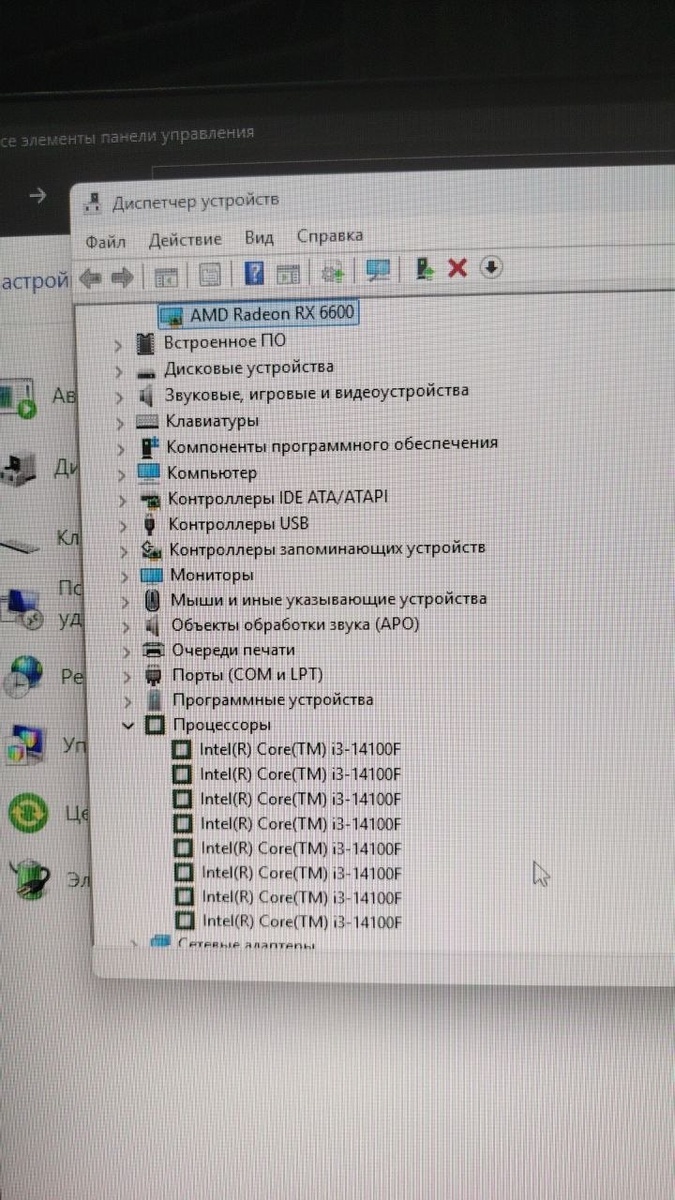This screenshot has height=1200, width=675.
Task: Click the USB plug icon beside Контроллеры USB
Action: click(x=151, y=524)
